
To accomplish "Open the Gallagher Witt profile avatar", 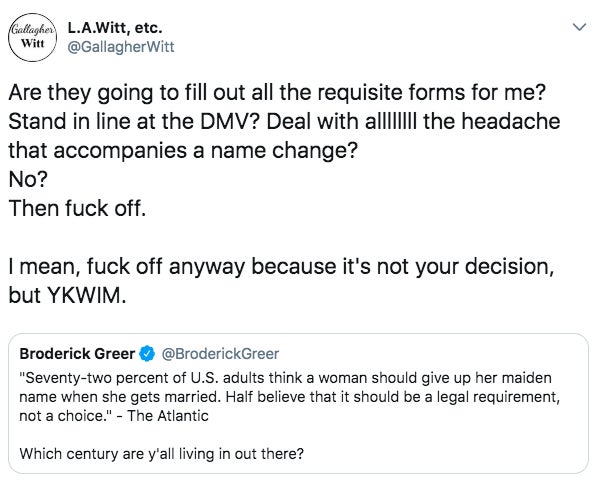I will (33, 37).
